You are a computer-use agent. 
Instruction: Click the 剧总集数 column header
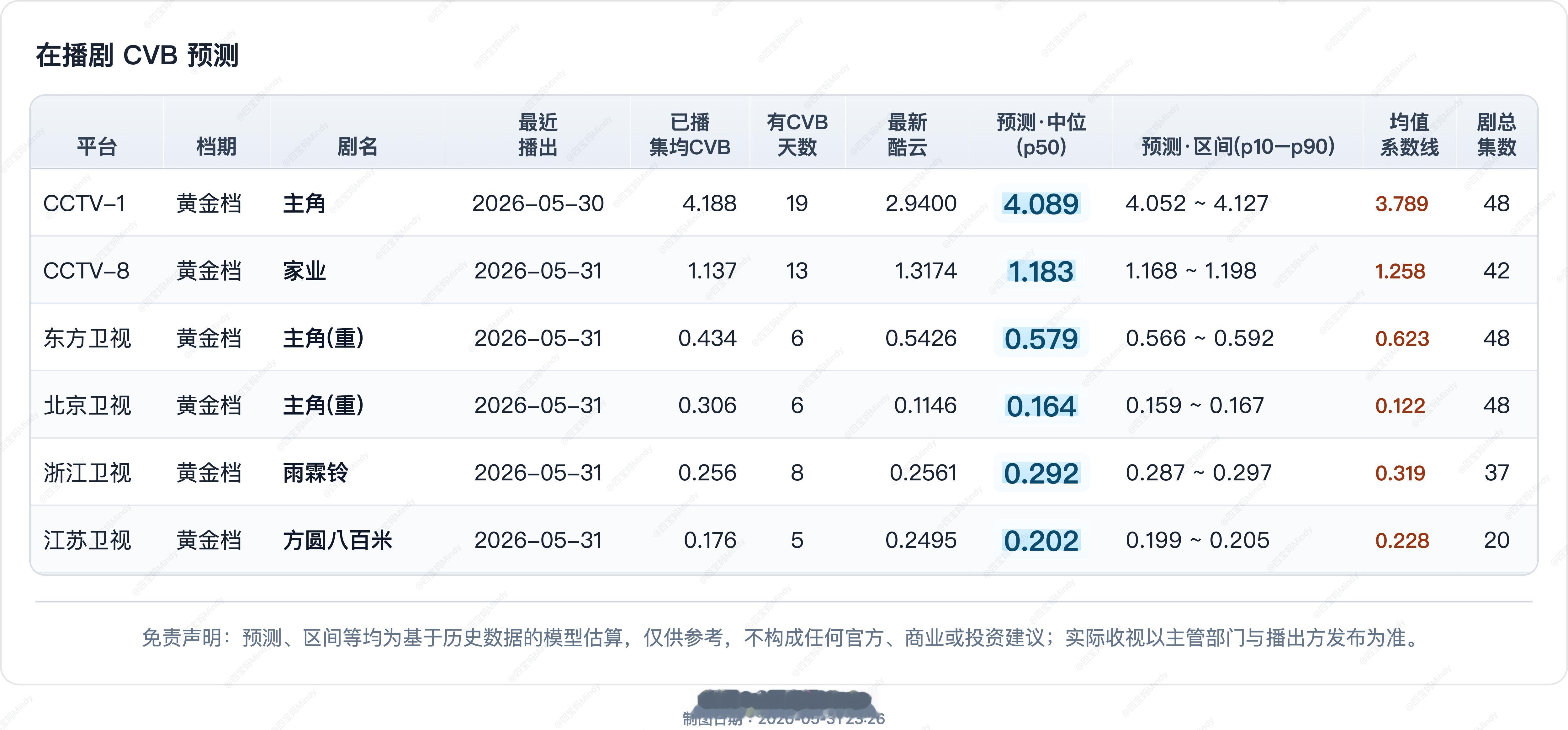(x=1496, y=135)
